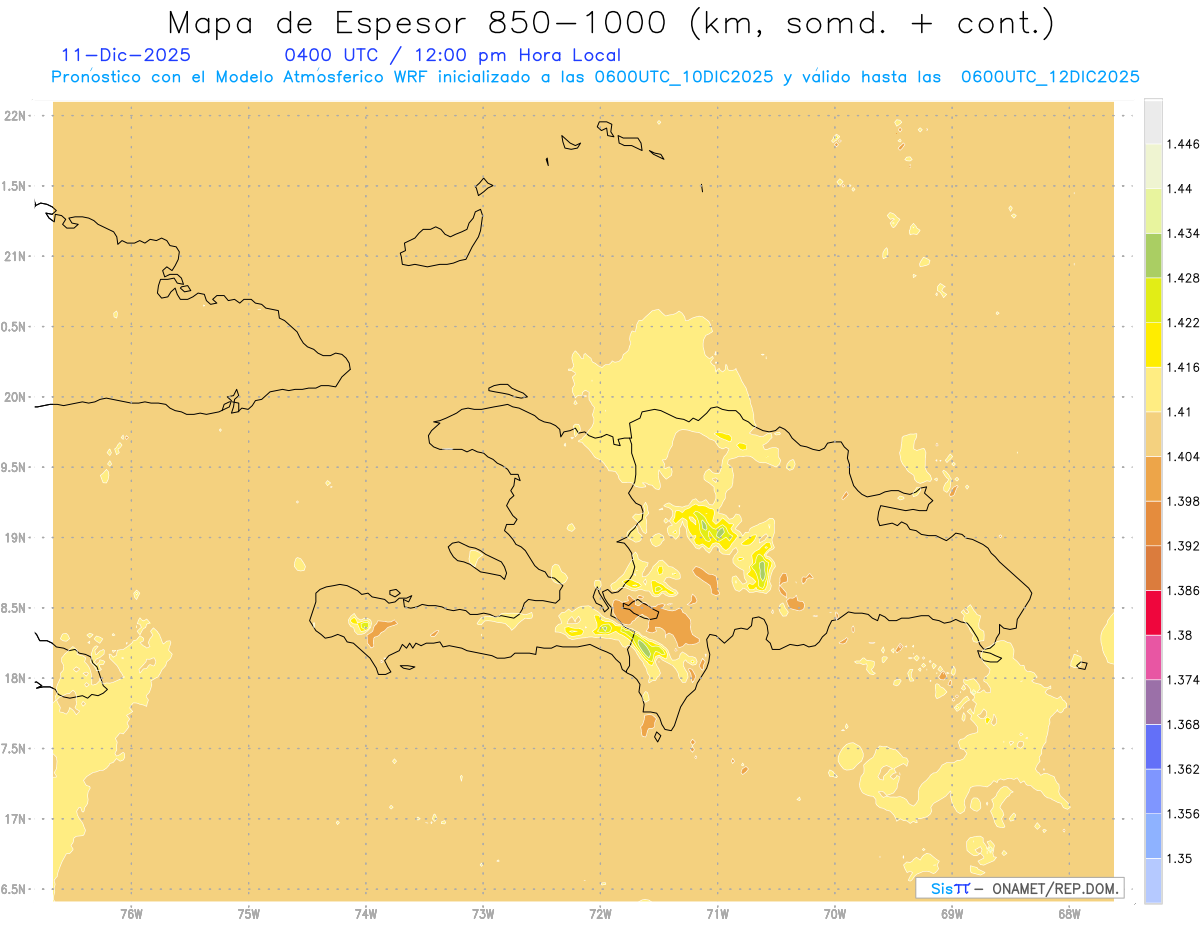
Task: Pick the green swatch between 1.428 and 1.434
Action: coord(1153,255)
